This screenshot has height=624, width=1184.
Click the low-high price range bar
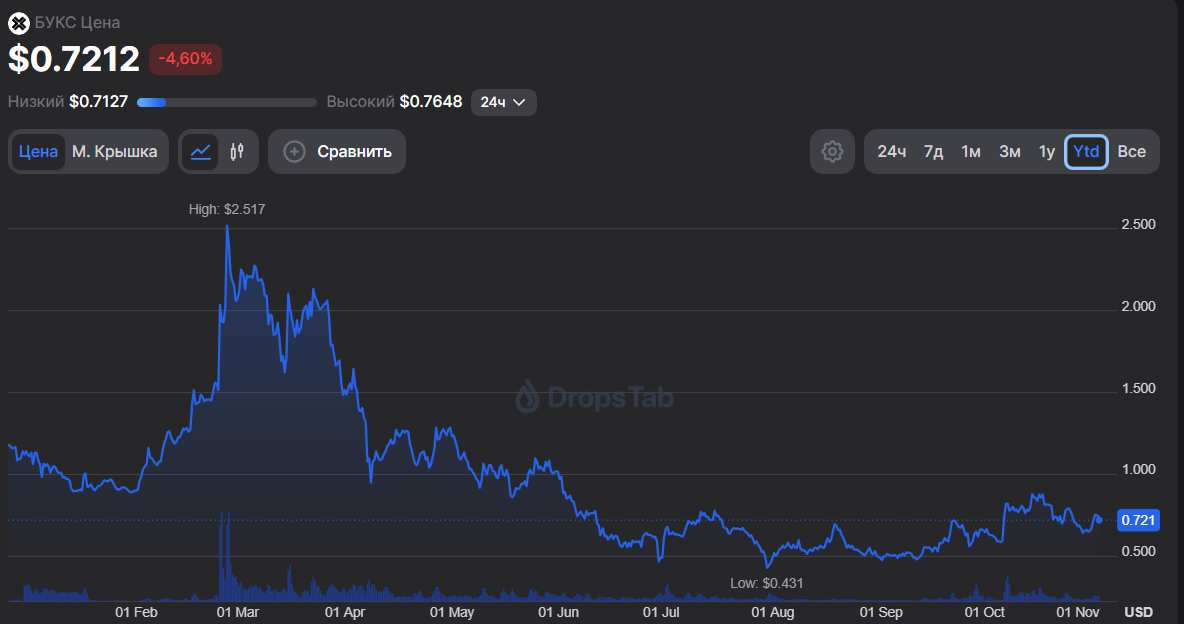(x=227, y=102)
